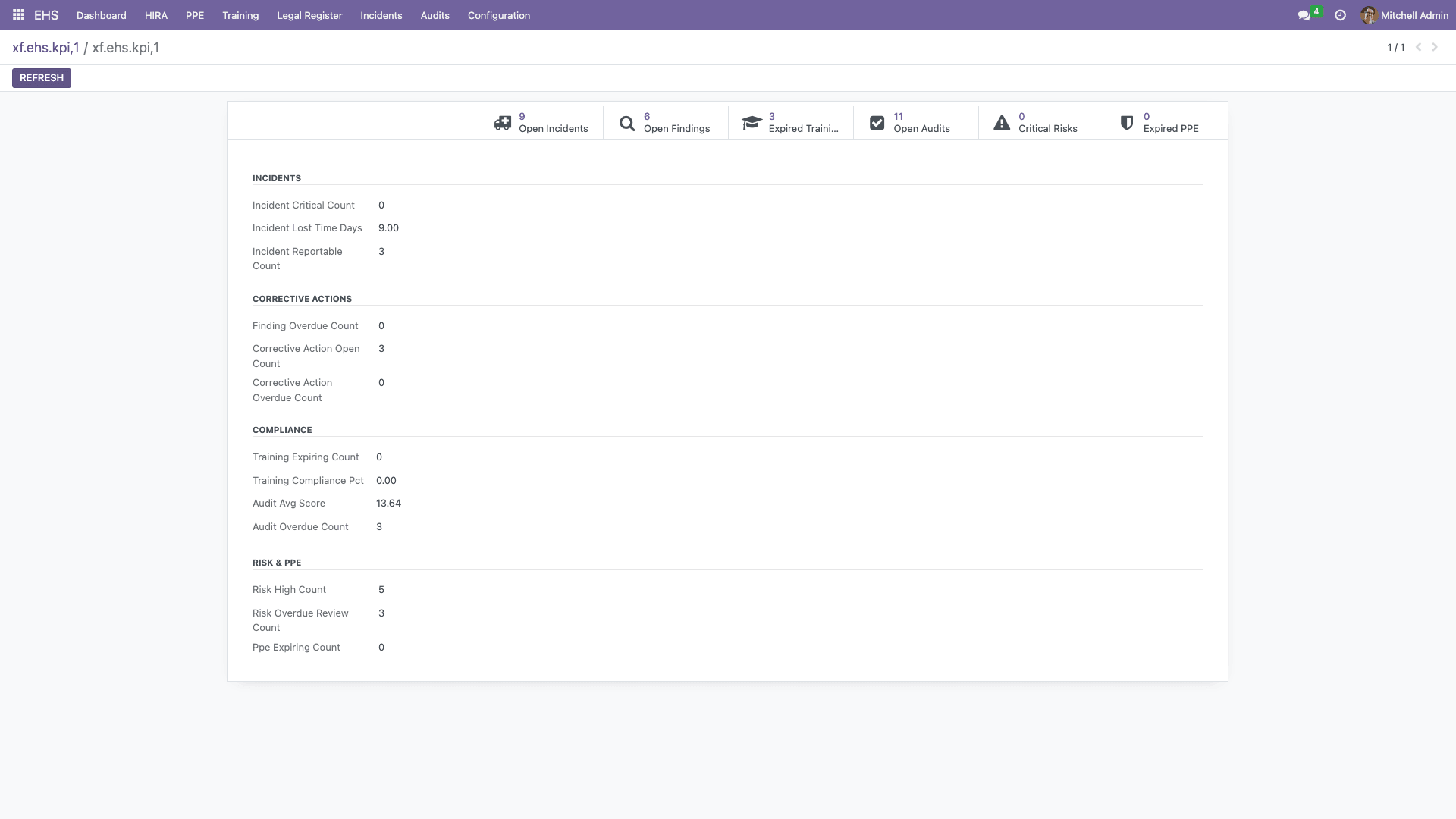1456x819 pixels.
Task: Navigate to next record with right arrow
Action: tap(1434, 46)
